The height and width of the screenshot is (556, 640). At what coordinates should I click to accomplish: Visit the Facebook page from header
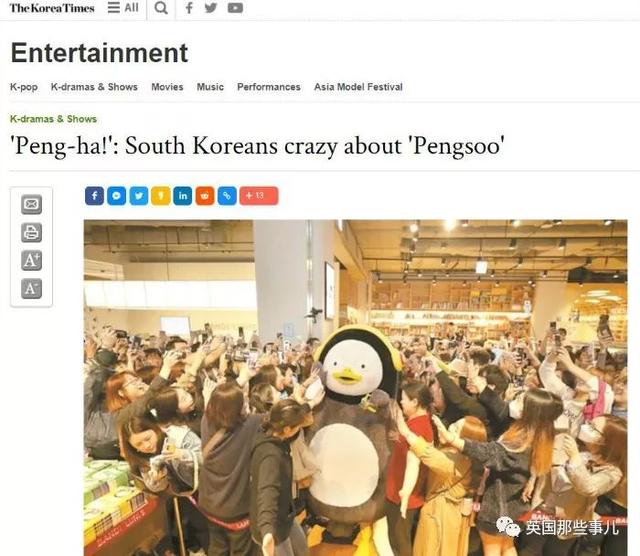pos(189,8)
